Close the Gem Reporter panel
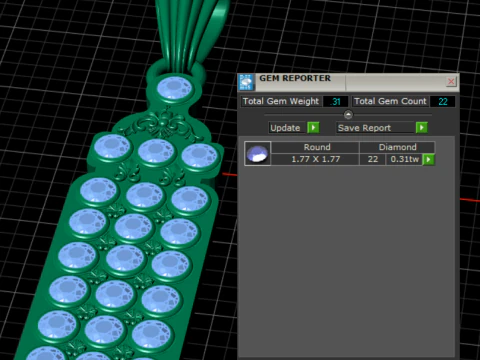 point(451,81)
